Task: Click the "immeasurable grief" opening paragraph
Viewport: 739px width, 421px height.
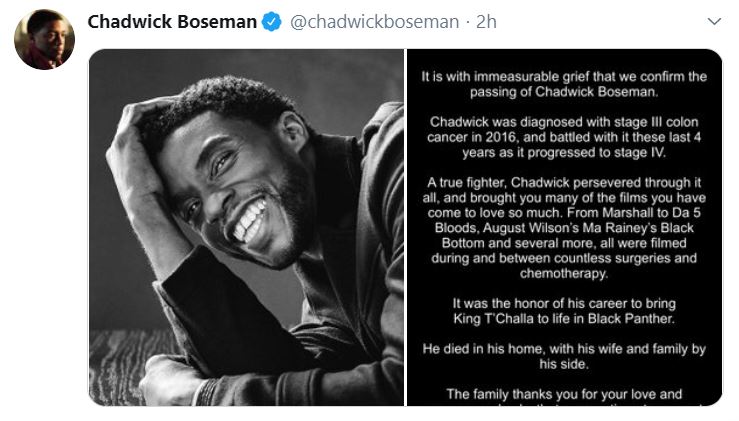Action: click(564, 84)
